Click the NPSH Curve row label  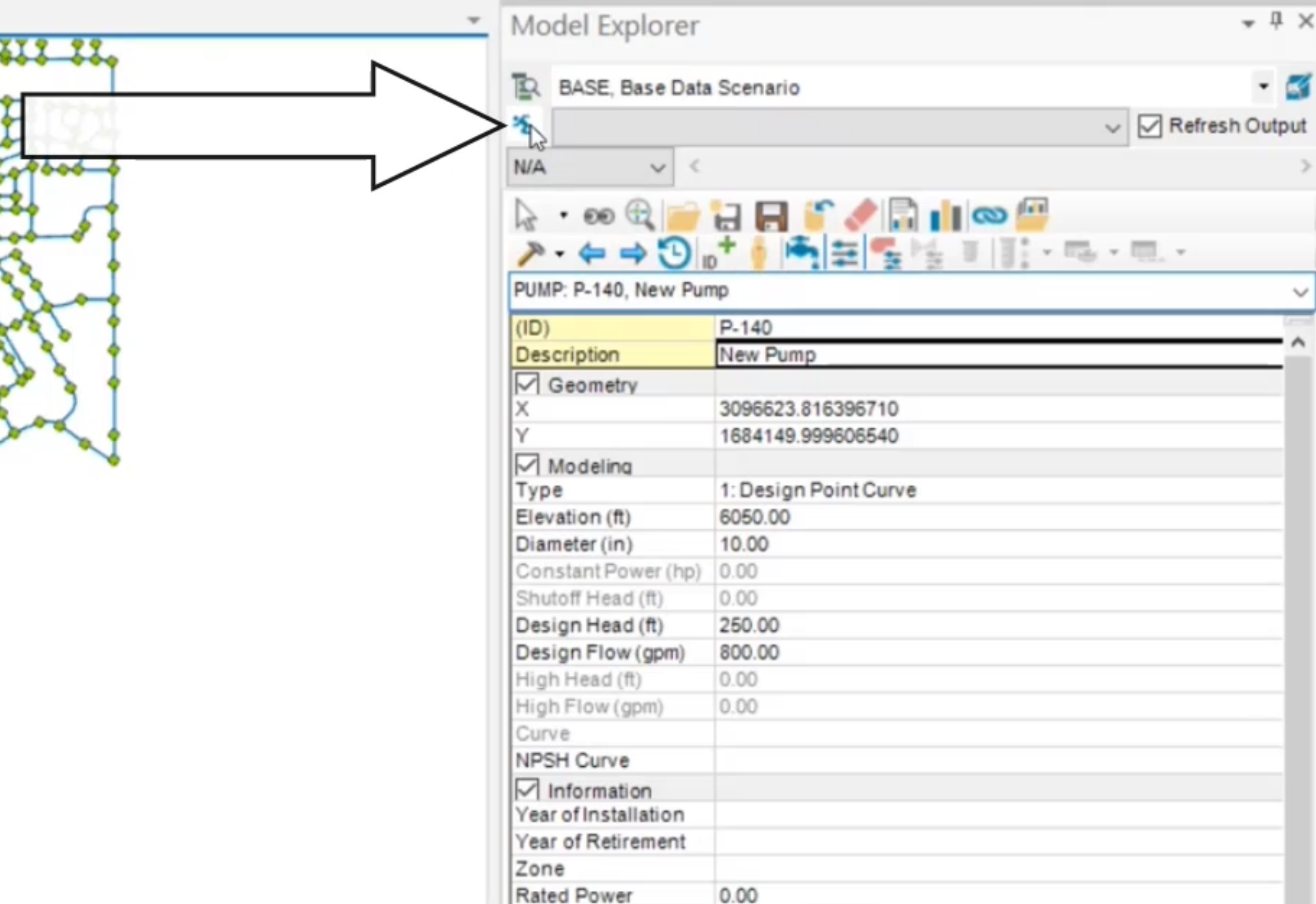(x=572, y=760)
